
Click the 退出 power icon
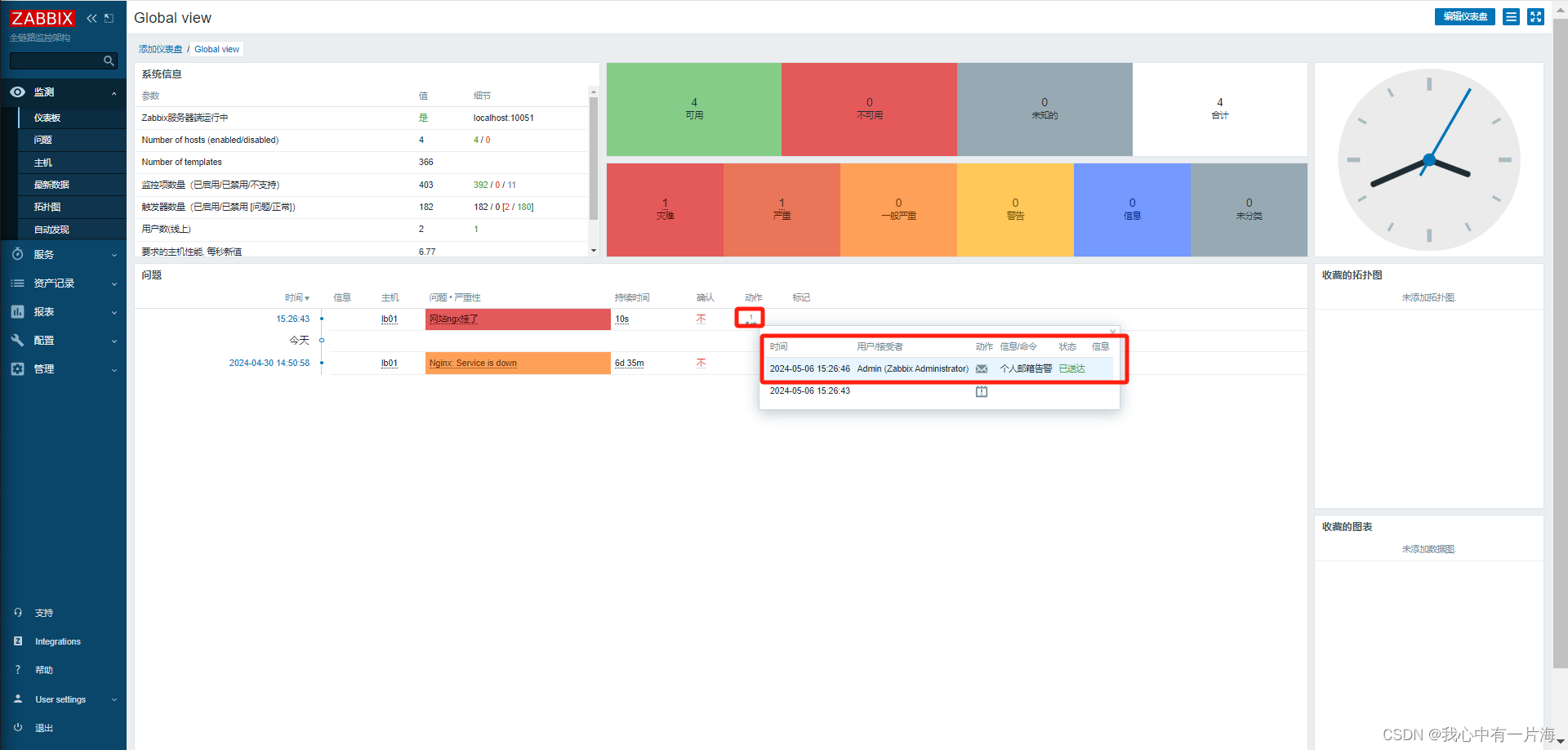[x=18, y=727]
